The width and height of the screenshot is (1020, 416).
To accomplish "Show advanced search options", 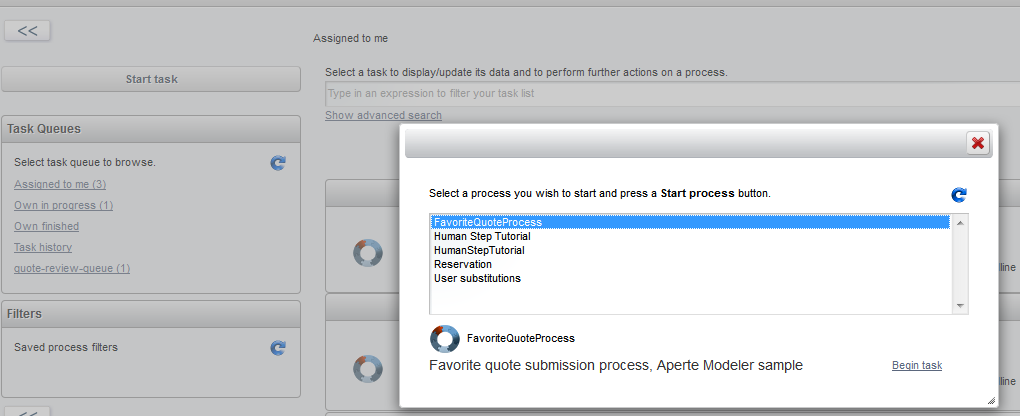I will tap(383, 115).
